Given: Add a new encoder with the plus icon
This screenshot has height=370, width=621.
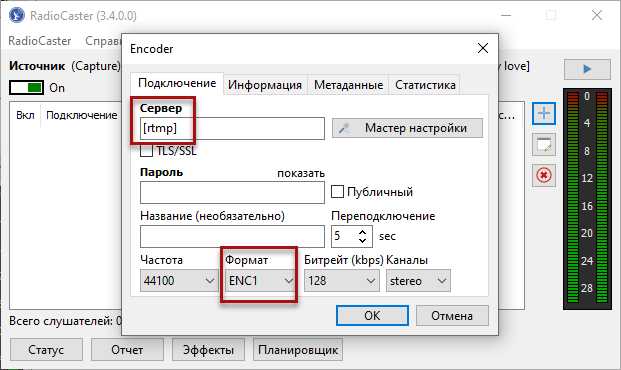Looking at the screenshot, I should pos(544,113).
